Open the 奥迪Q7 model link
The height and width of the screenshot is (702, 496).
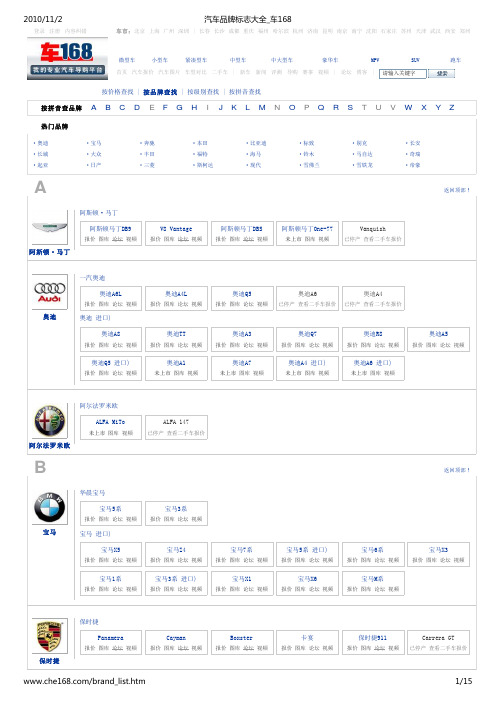(307, 334)
